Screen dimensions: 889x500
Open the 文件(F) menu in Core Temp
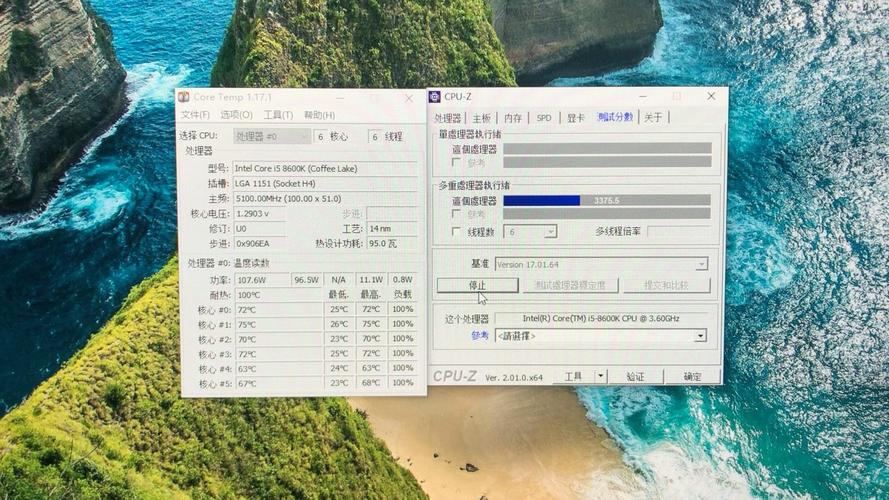point(195,115)
